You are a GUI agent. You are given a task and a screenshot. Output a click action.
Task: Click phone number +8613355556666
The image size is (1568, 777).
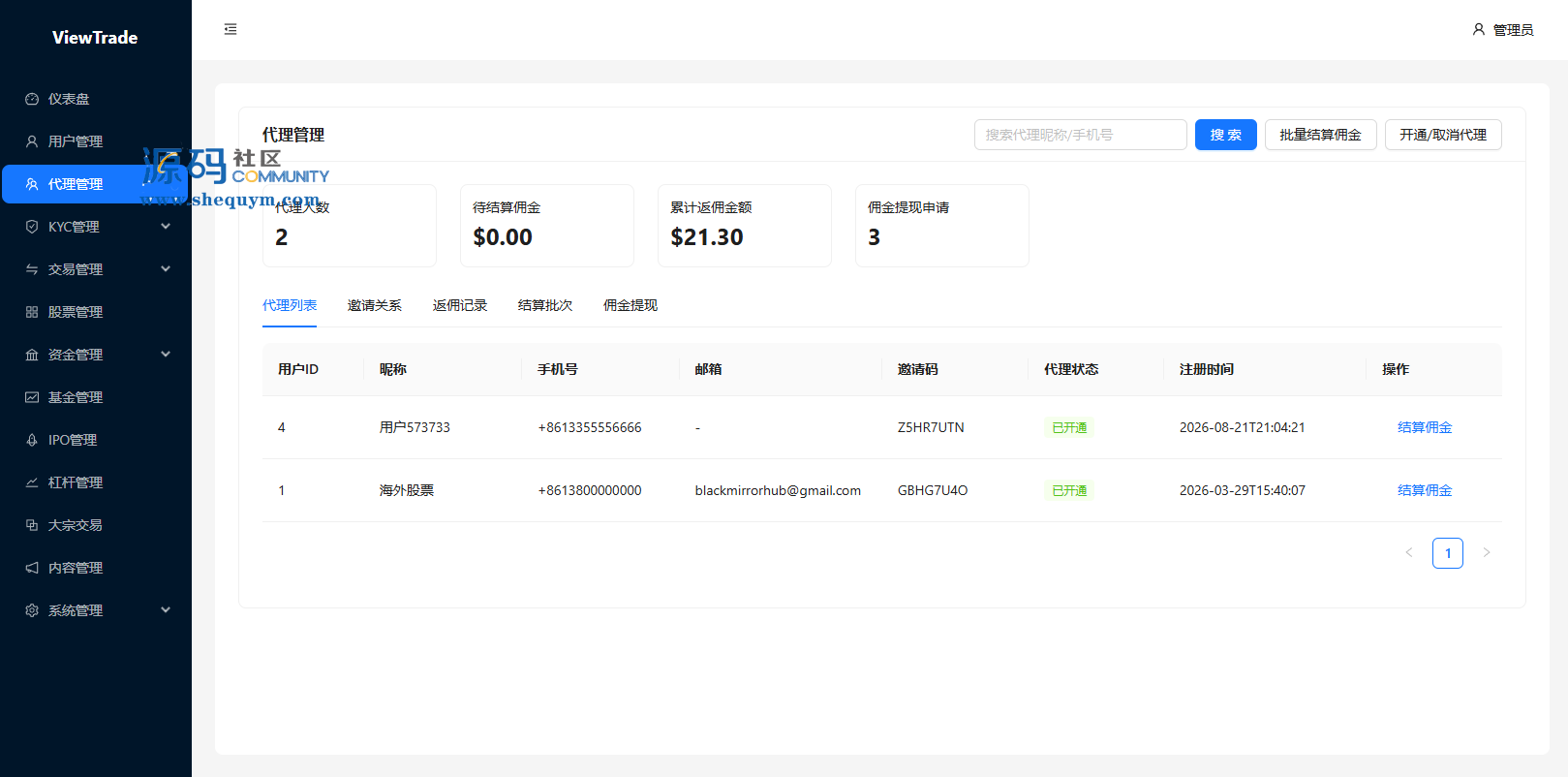point(590,427)
